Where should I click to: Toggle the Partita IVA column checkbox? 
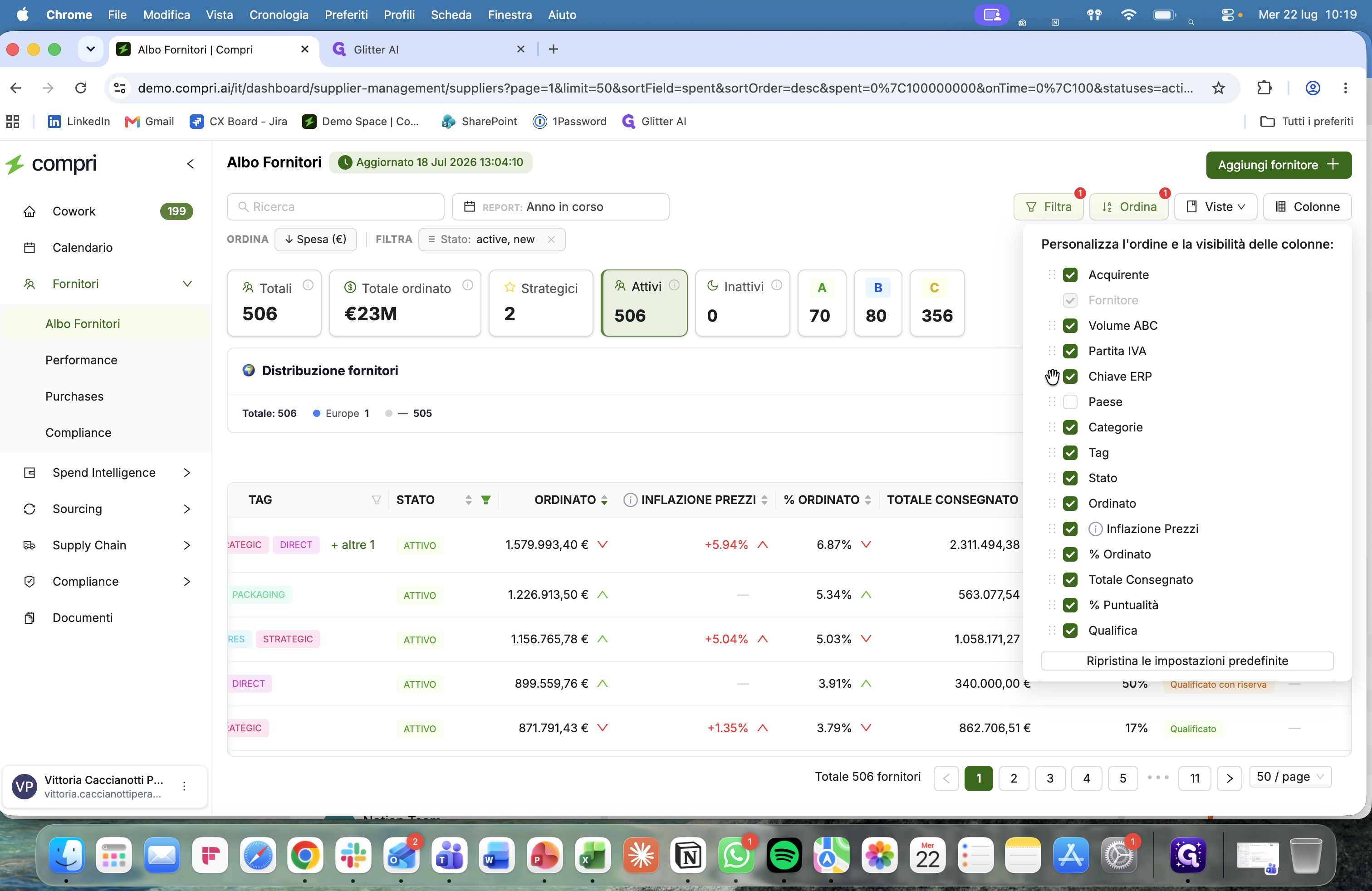(x=1070, y=351)
